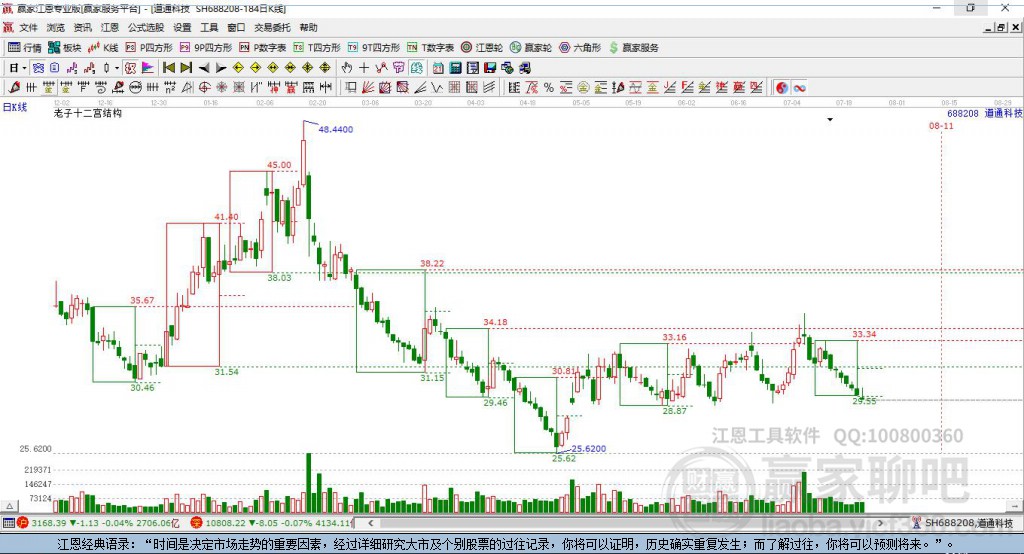Viewport: 1024px width, 554px height.
Task: Click the 08-11 date marker
Action: click(x=941, y=125)
